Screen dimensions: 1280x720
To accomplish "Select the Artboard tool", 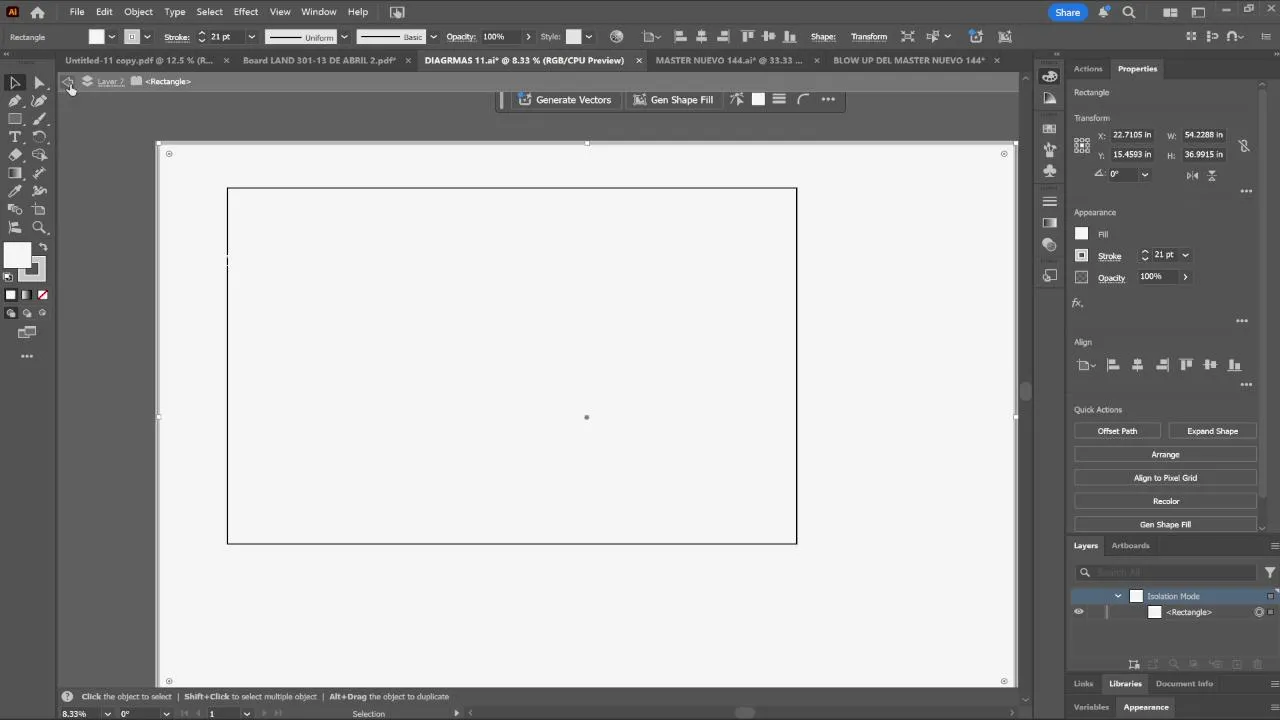I will pyautogui.click(x=39, y=209).
